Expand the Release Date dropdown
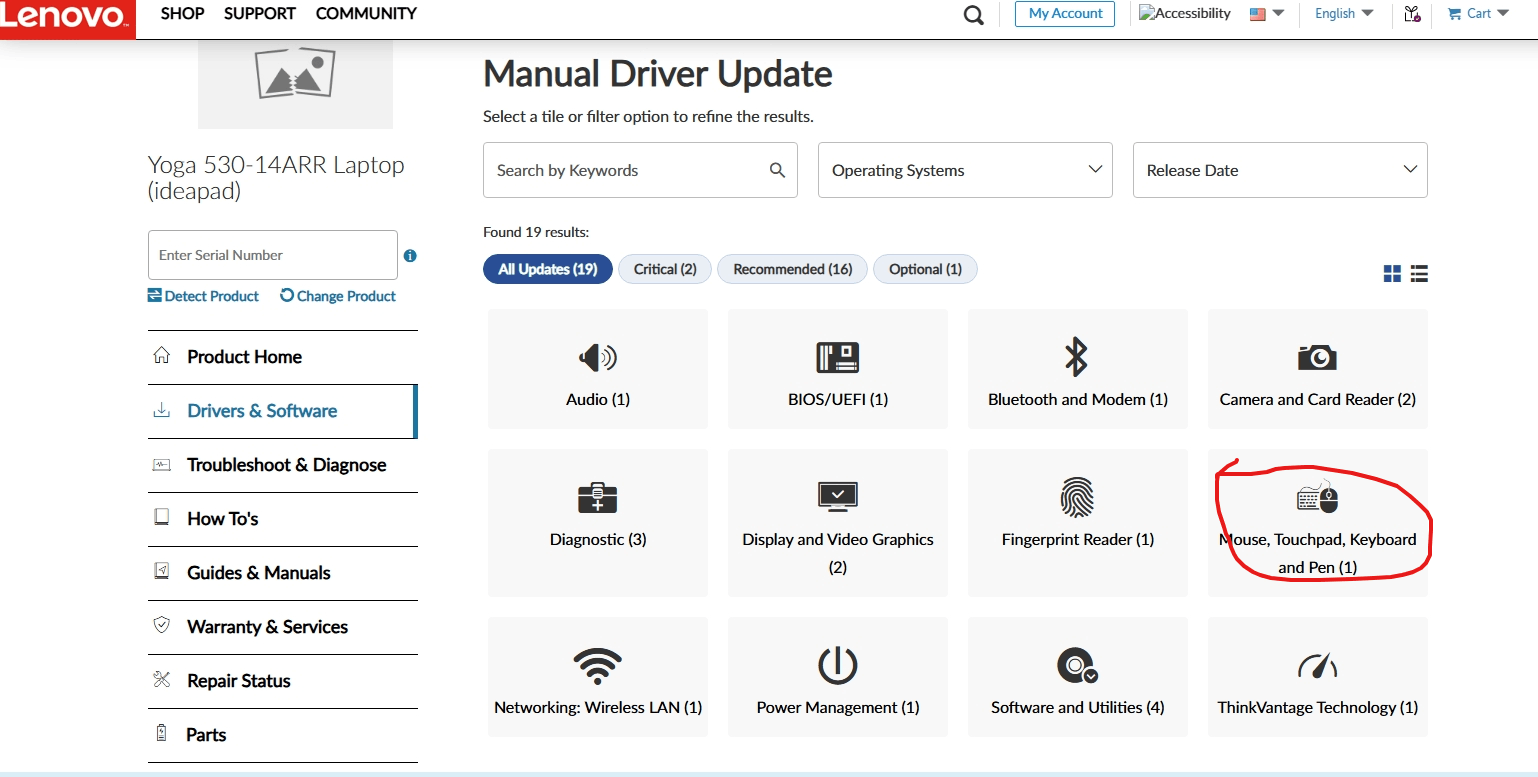The height and width of the screenshot is (777, 1538). [x=1280, y=170]
